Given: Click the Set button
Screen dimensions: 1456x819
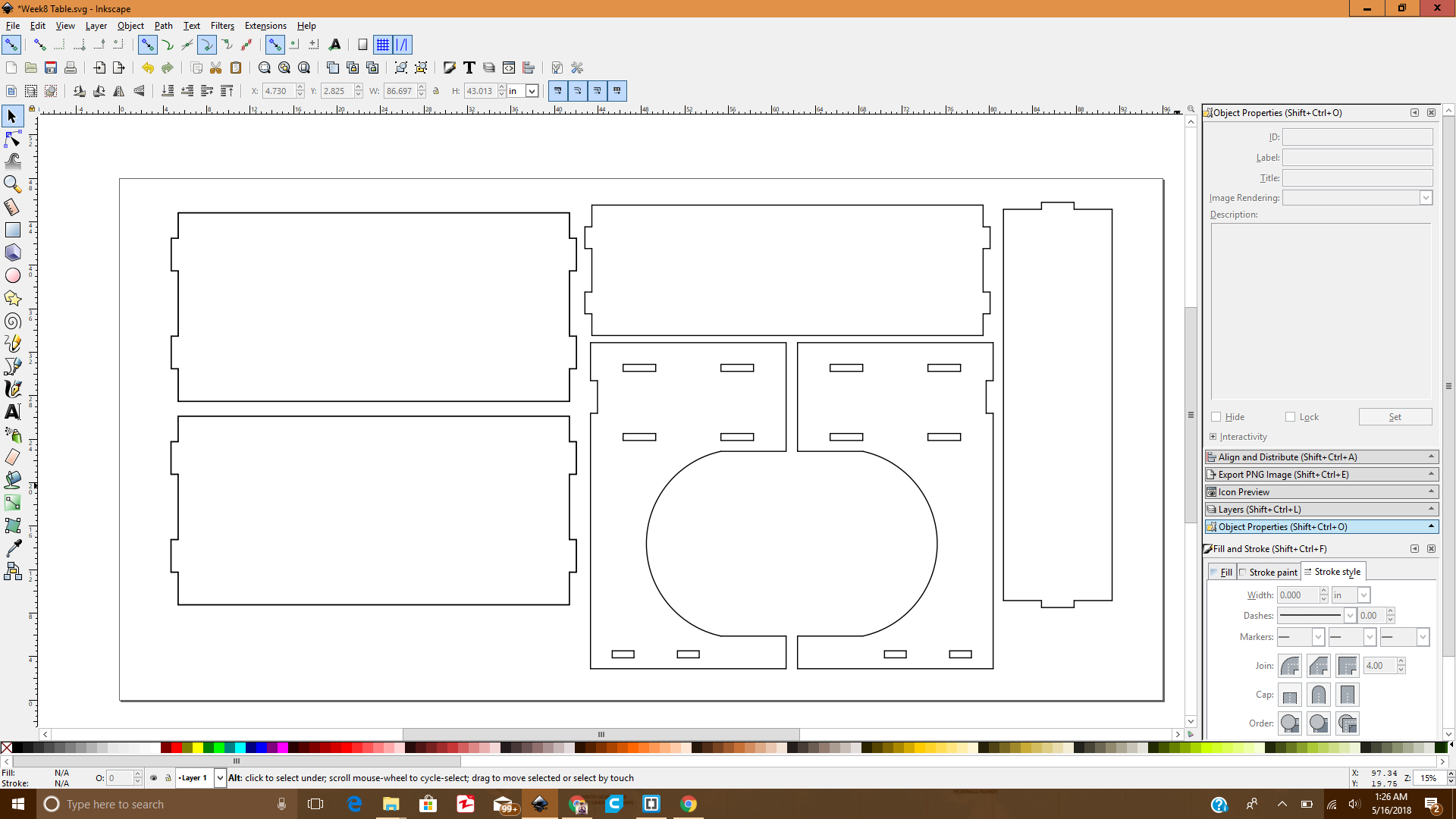Looking at the screenshot, I should point(1395,417).
